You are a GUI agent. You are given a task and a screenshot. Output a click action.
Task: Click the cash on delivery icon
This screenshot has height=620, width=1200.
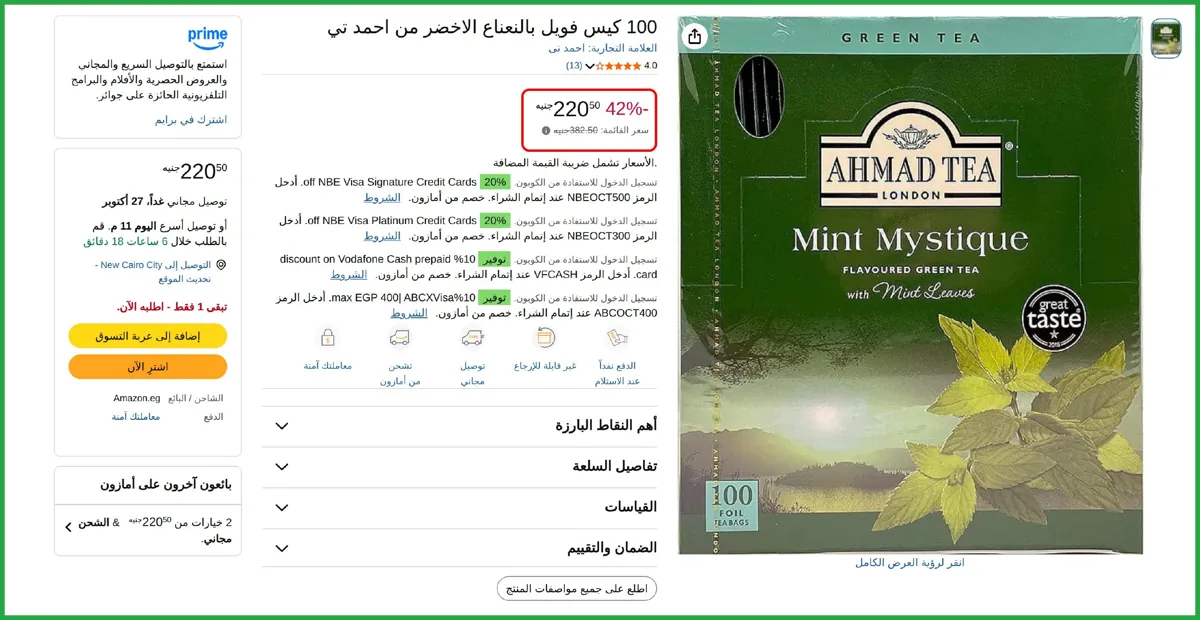pos(616,338)
